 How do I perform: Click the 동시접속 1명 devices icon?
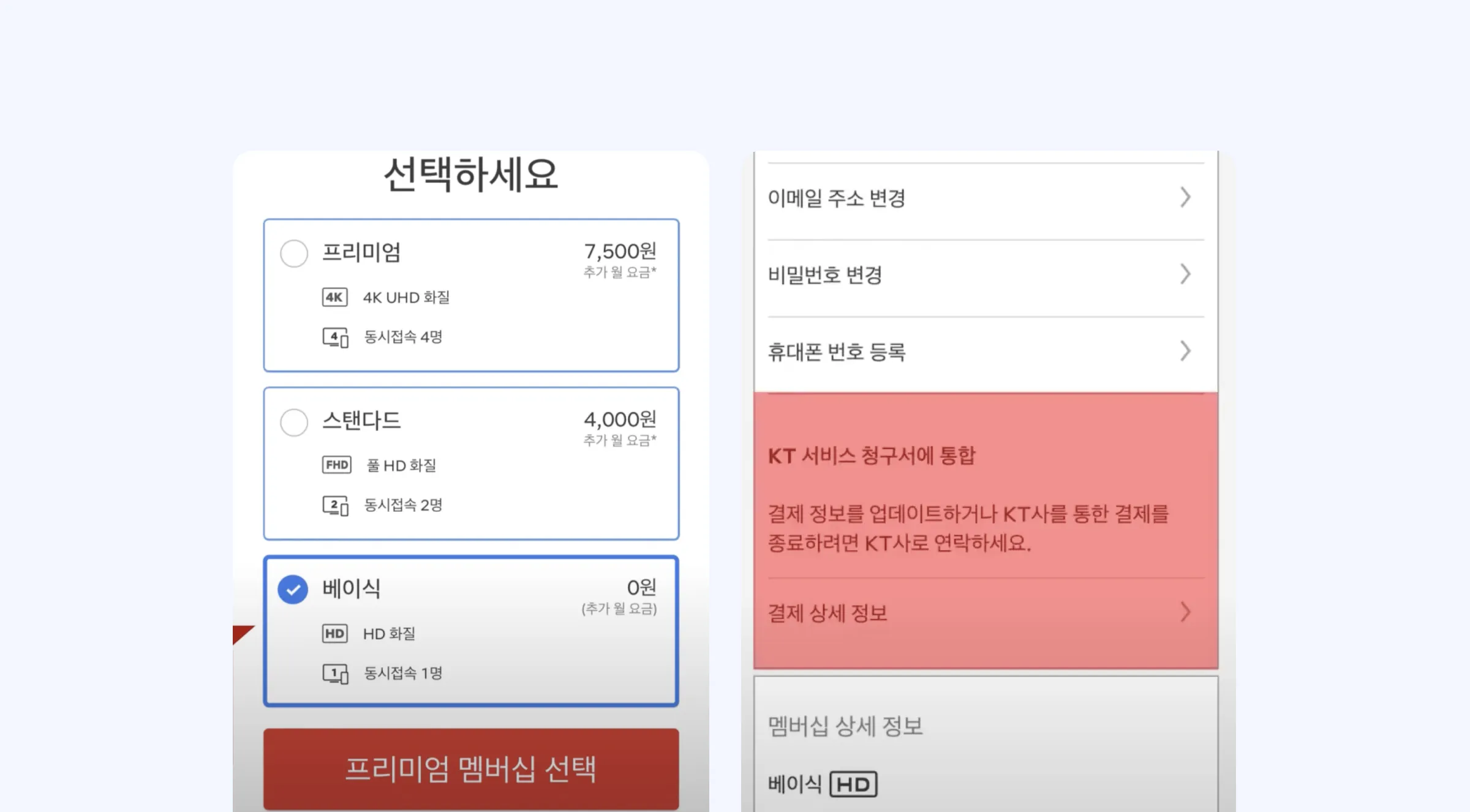(336, 674)
